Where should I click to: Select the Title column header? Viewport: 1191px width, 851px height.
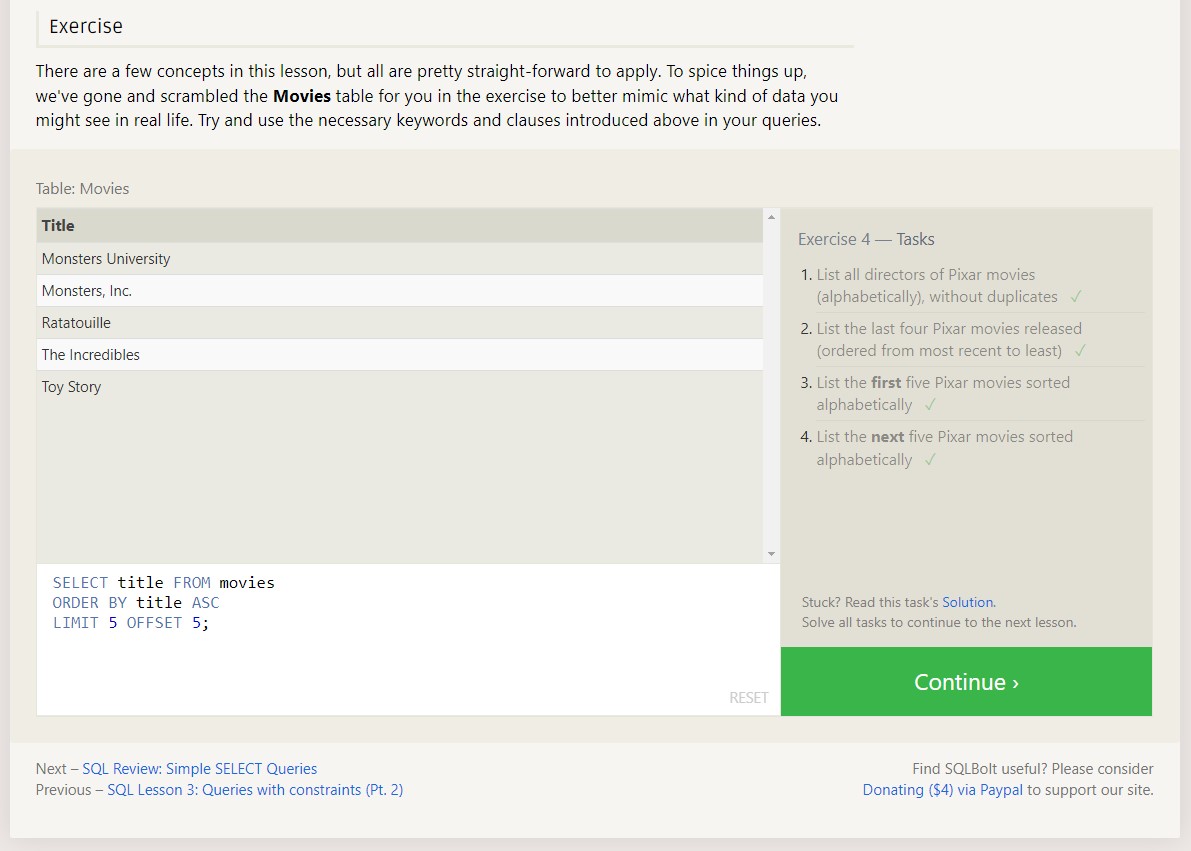click(400, 226)
